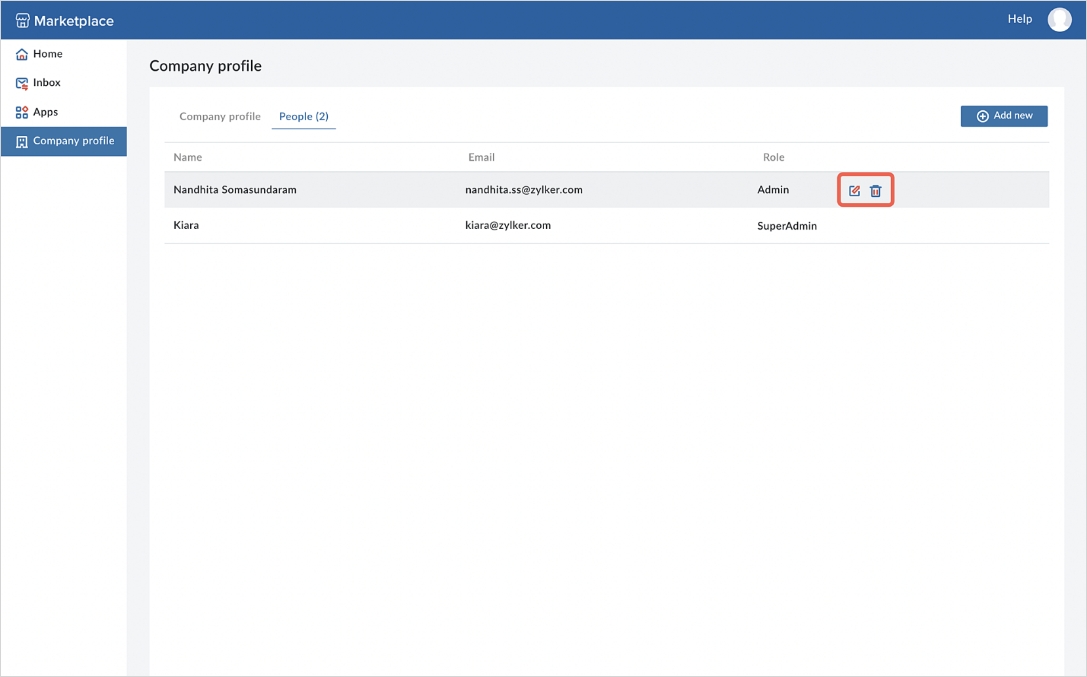Click the Role column header
This screenshot has width=1087, height=677.
pyautogui.click(x=774, y=157)
